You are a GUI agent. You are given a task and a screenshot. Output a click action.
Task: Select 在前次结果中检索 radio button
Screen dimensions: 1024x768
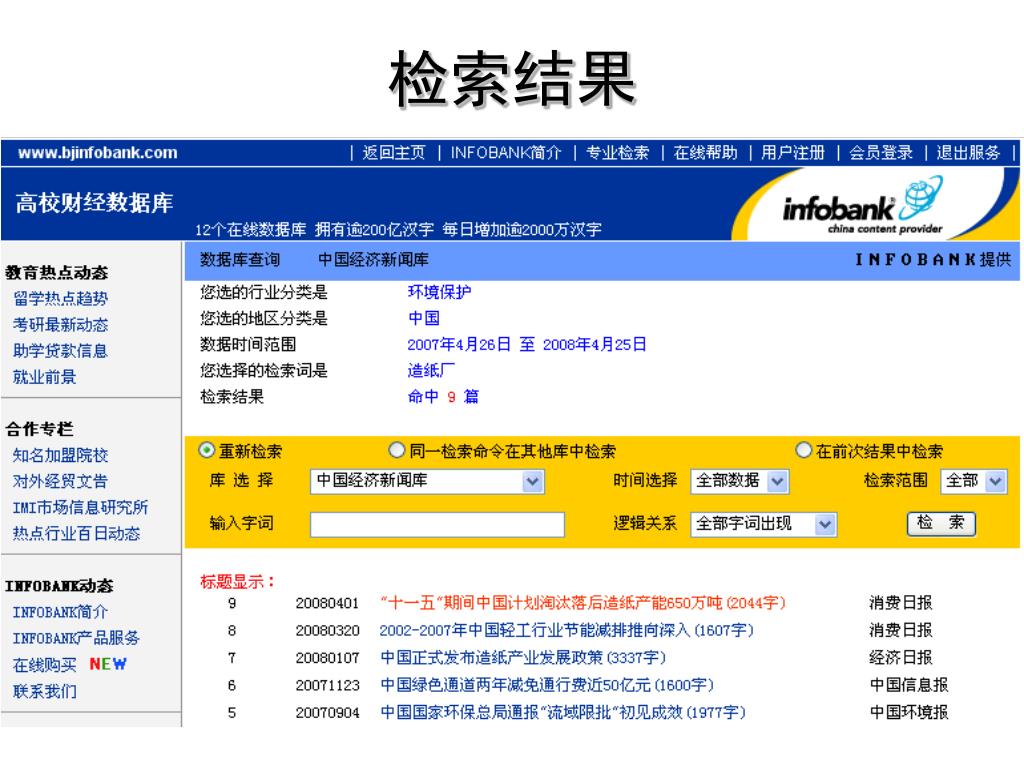click(804, 450)
